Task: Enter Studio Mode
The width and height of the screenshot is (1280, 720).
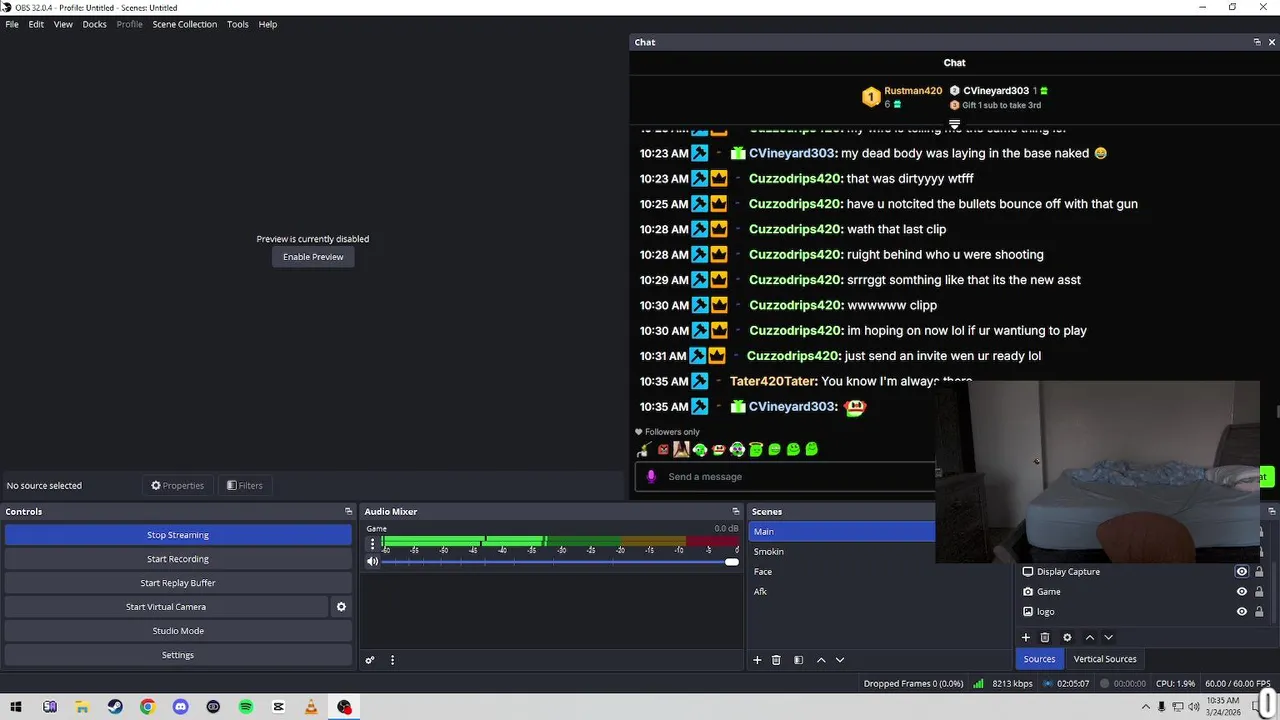Action: [x=178, y=631]
